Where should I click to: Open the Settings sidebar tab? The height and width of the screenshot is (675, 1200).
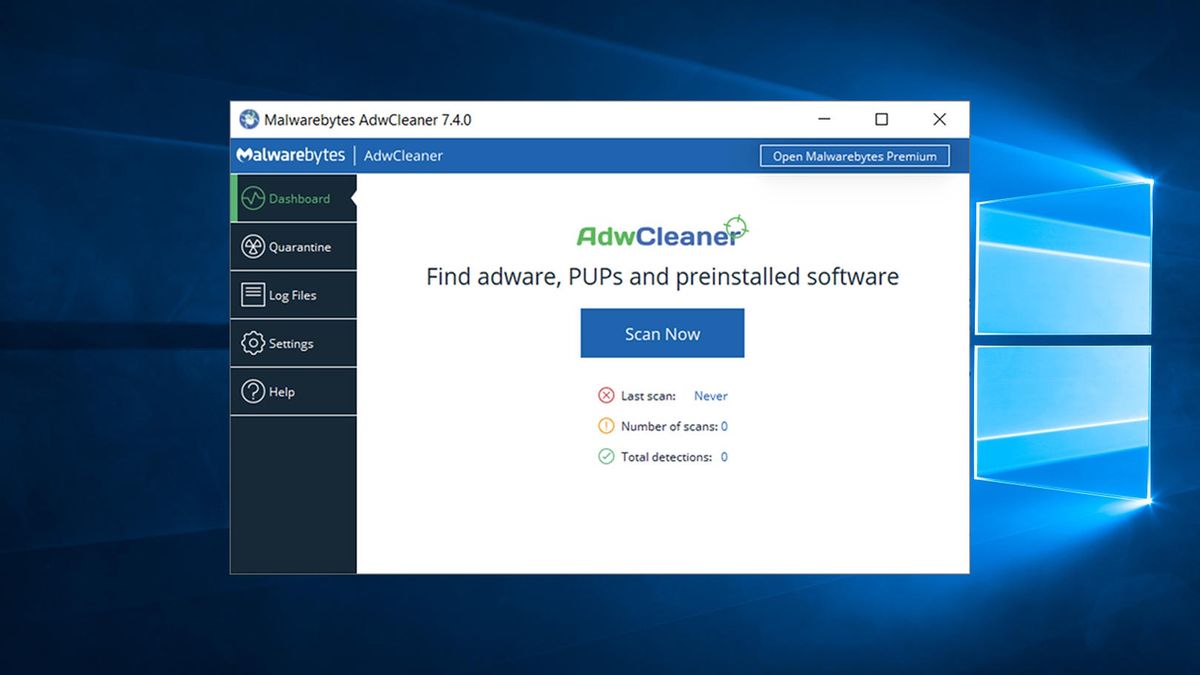coord(294,343)
